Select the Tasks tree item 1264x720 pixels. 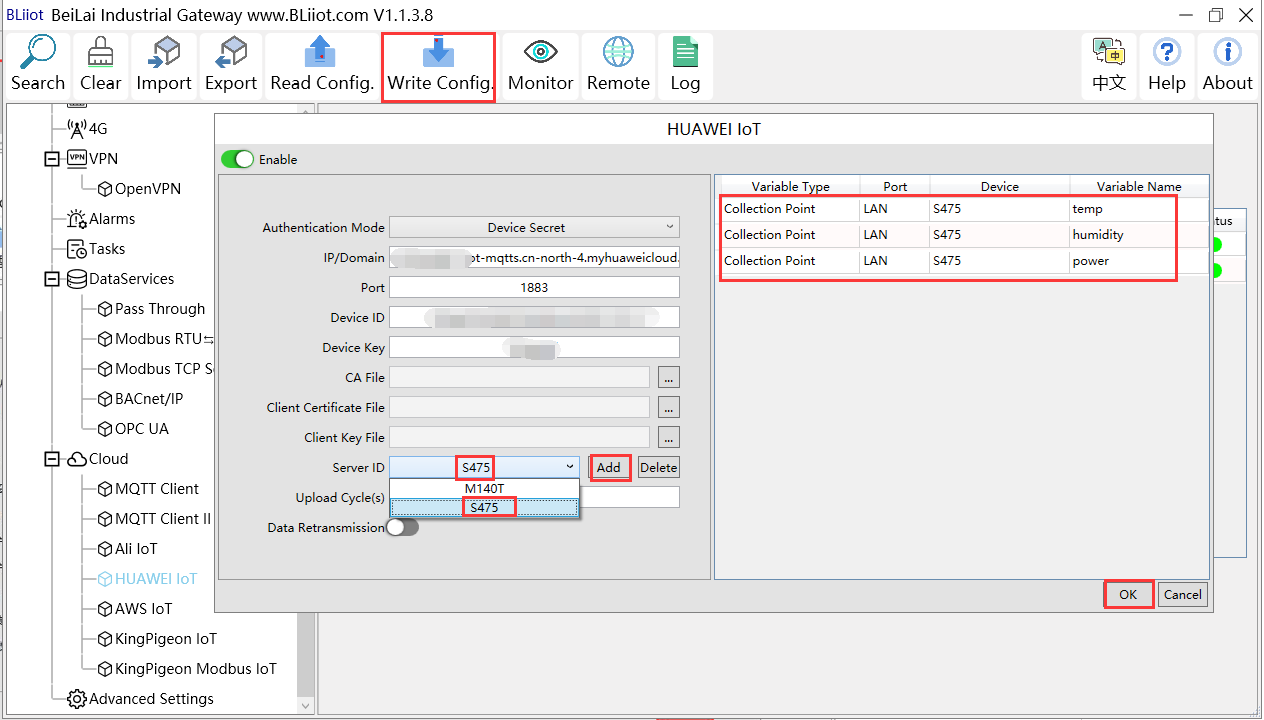click(x=96, y=249)
